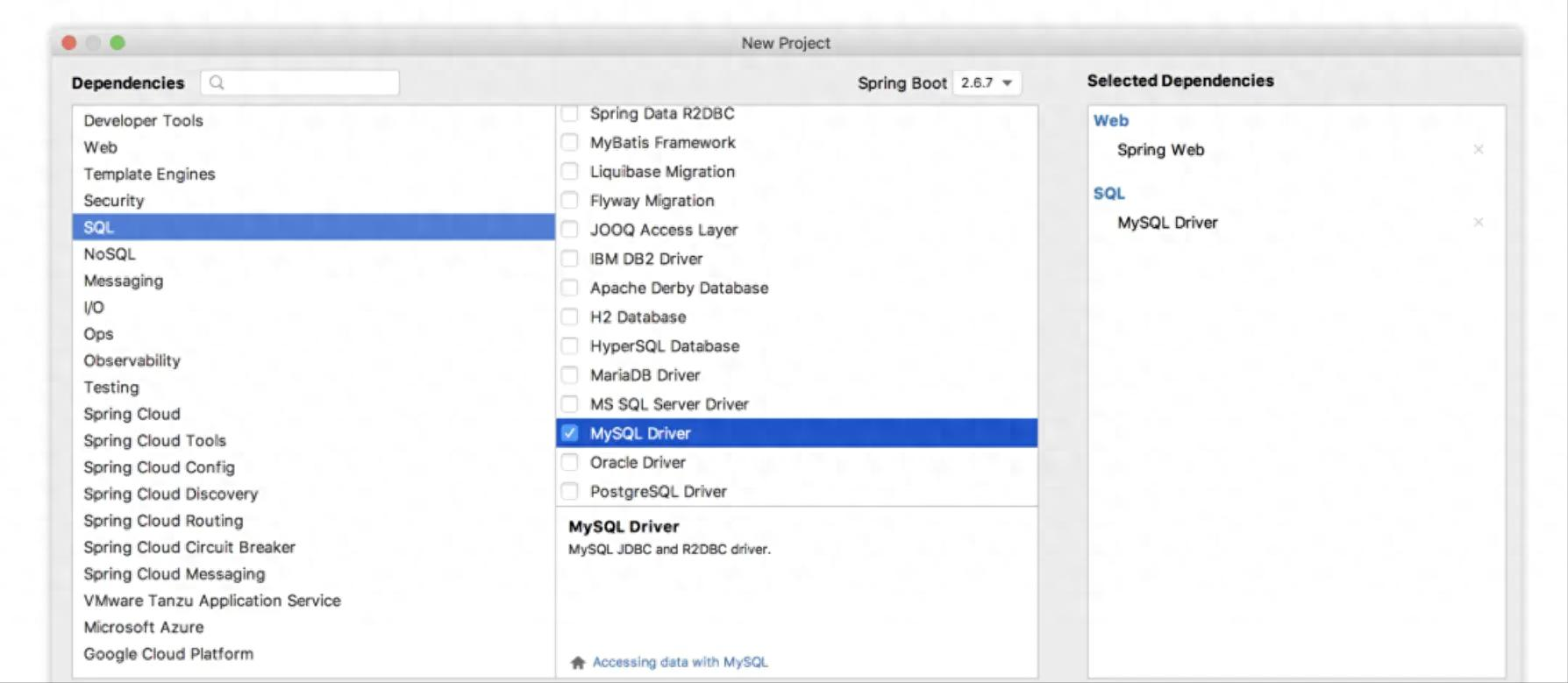Check the MariaDB Driver checkbox
The image size is (1568, 683).
[570, 375]
